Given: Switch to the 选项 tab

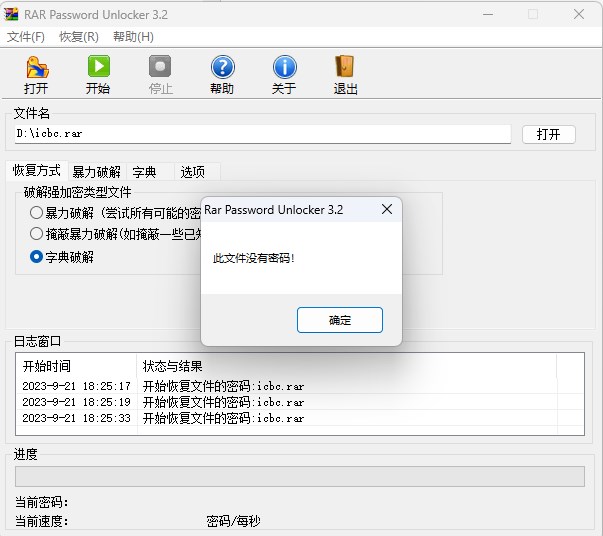Looking at the screenshot, I should pyautogui.click(x=197, y=171).
